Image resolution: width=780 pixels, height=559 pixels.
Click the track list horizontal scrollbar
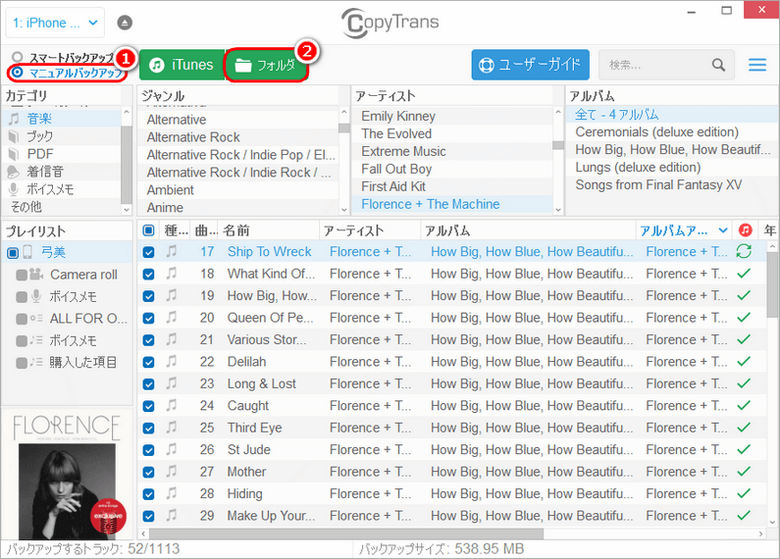[x=346, y=534]
